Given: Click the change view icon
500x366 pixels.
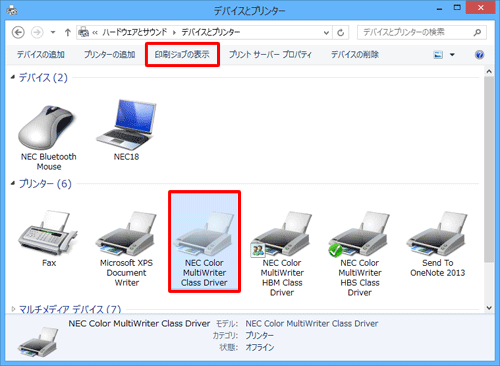Looking at the screenshot, I should 438,55.
